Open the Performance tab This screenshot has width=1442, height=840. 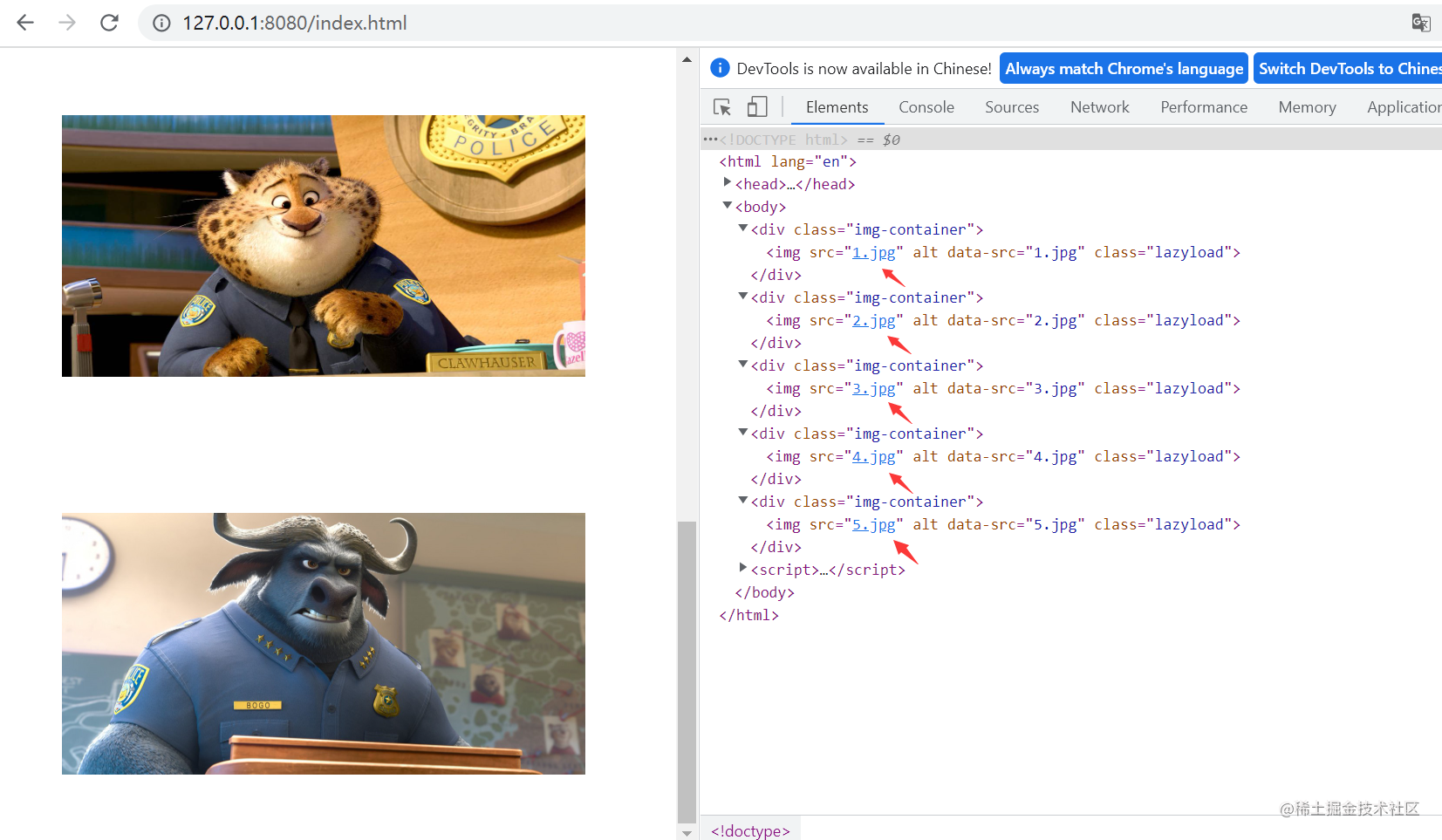click(1204, 107)
